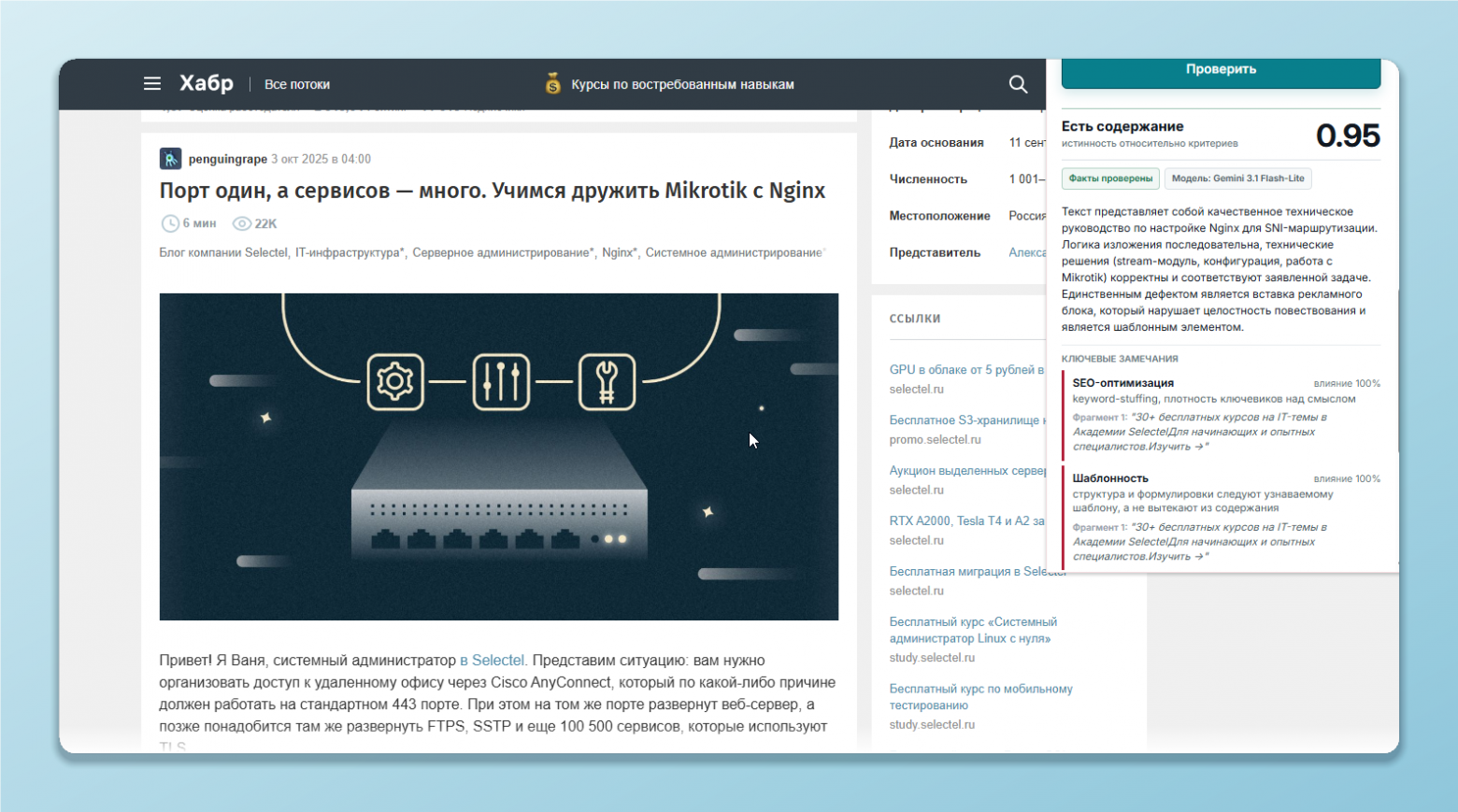Open the RTX A2000, Tesla T4 link
The image size is (1458, 812).
[967, 521]
